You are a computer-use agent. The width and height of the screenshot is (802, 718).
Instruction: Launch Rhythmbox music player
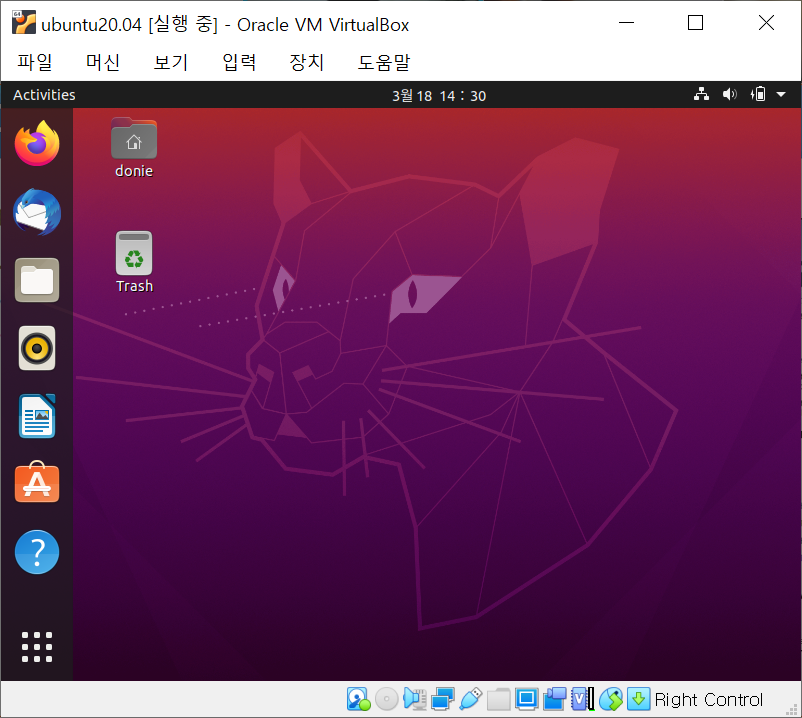37,348
